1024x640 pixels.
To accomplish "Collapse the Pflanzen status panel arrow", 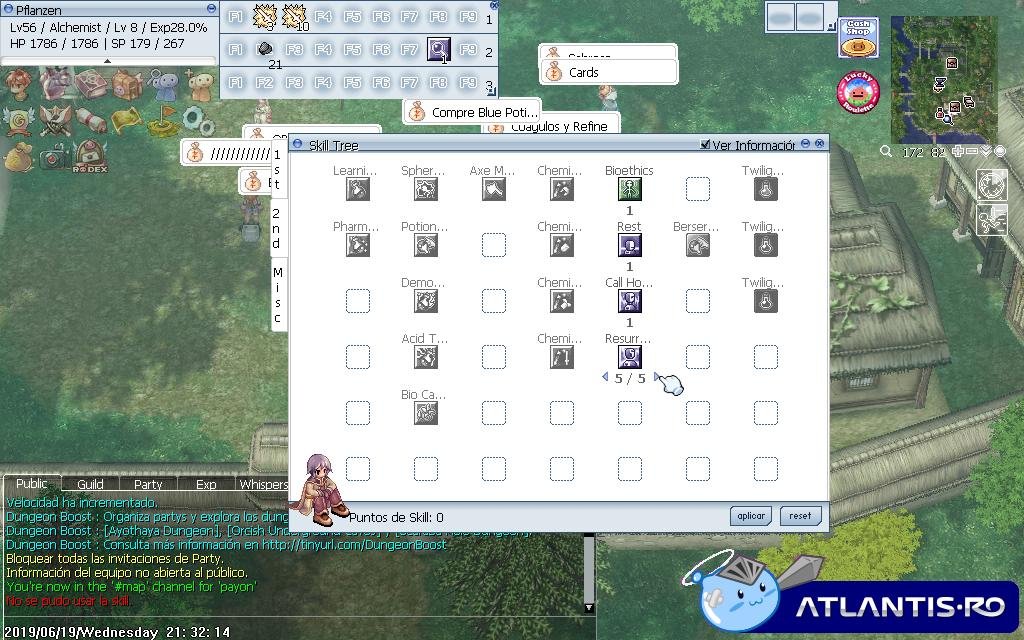I will pyautogui.click(x=108, y=61).
